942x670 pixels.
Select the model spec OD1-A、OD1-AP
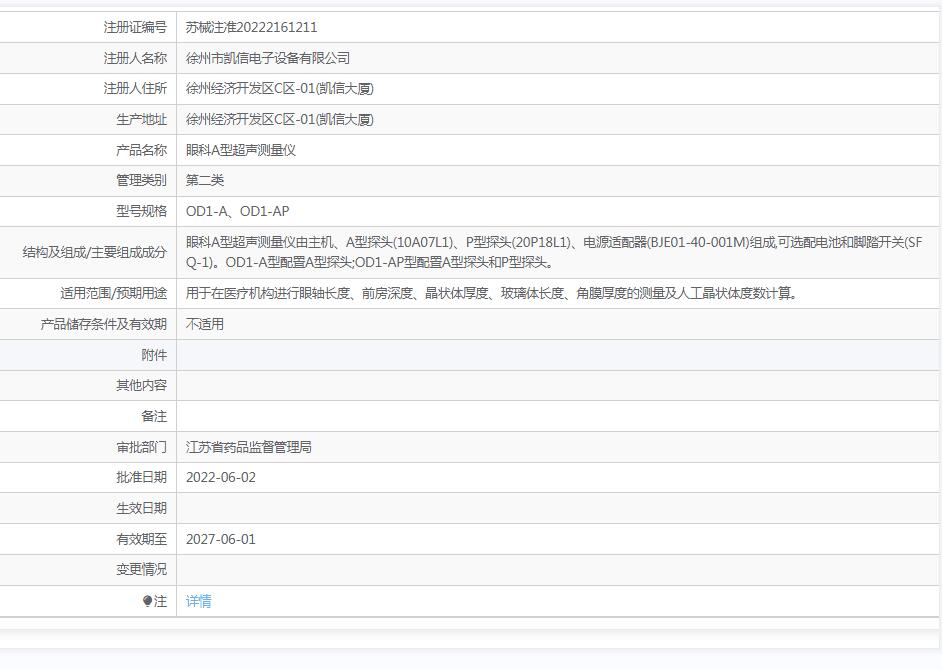pyautogui.click(x=237, y=212)
